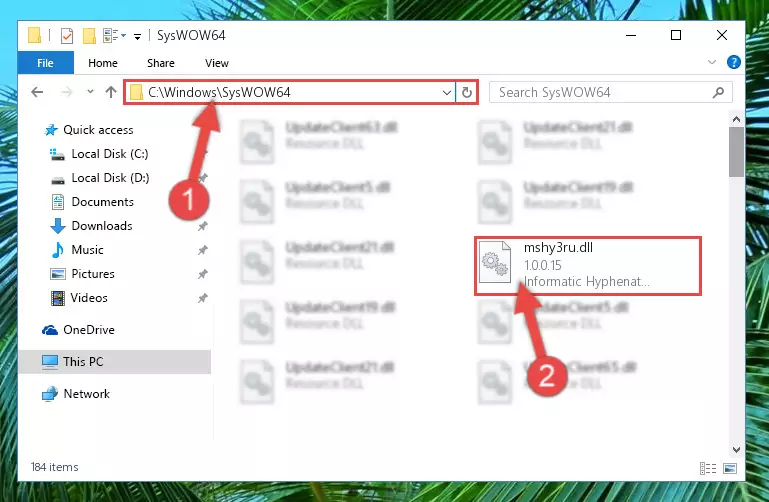This screenshot has height=502, width=769.
Task: Switch to large thumbnails view icon
Action: coord(730,469)
